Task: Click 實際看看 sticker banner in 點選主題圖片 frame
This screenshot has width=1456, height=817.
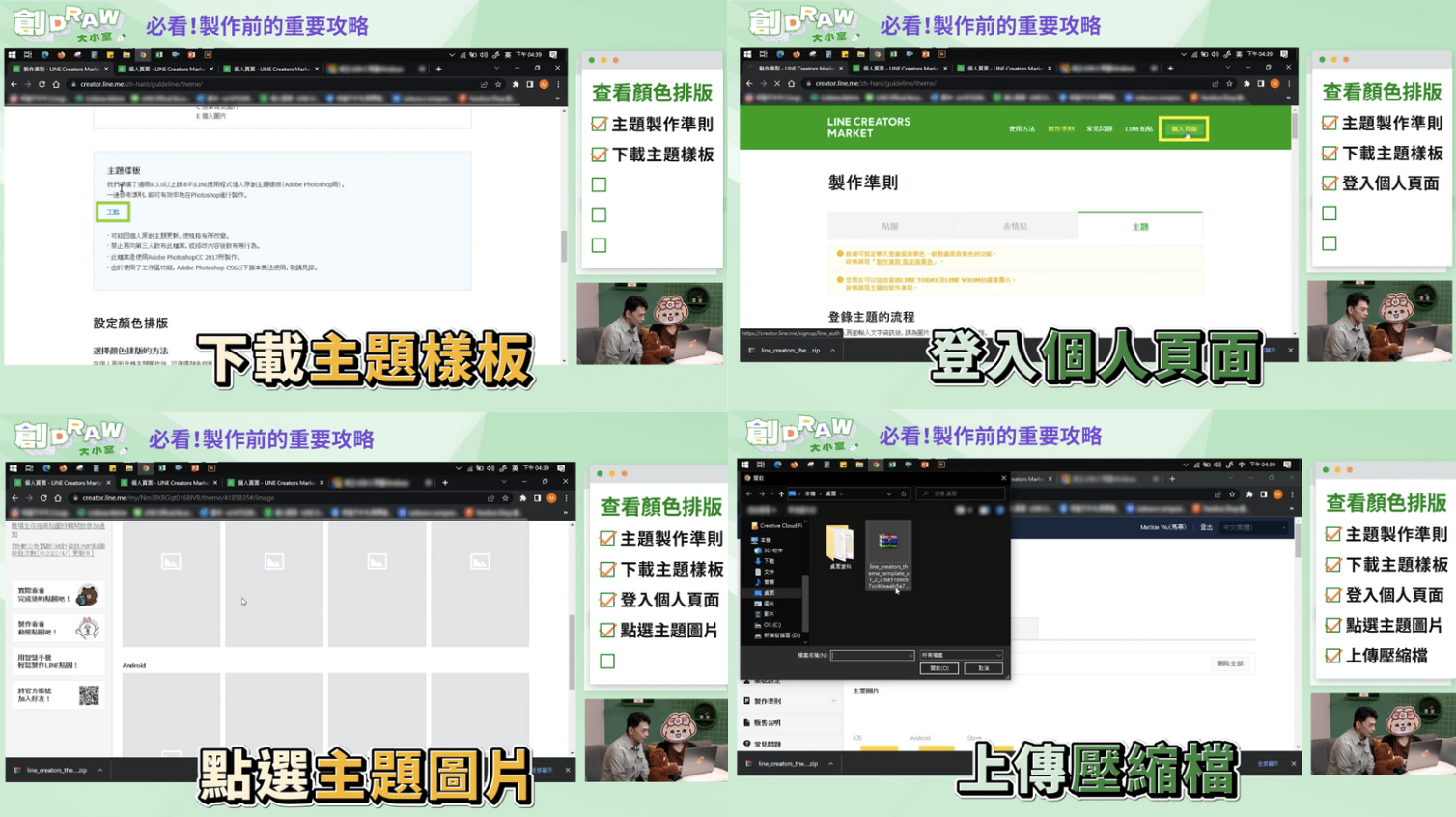Action: [57, 595]
